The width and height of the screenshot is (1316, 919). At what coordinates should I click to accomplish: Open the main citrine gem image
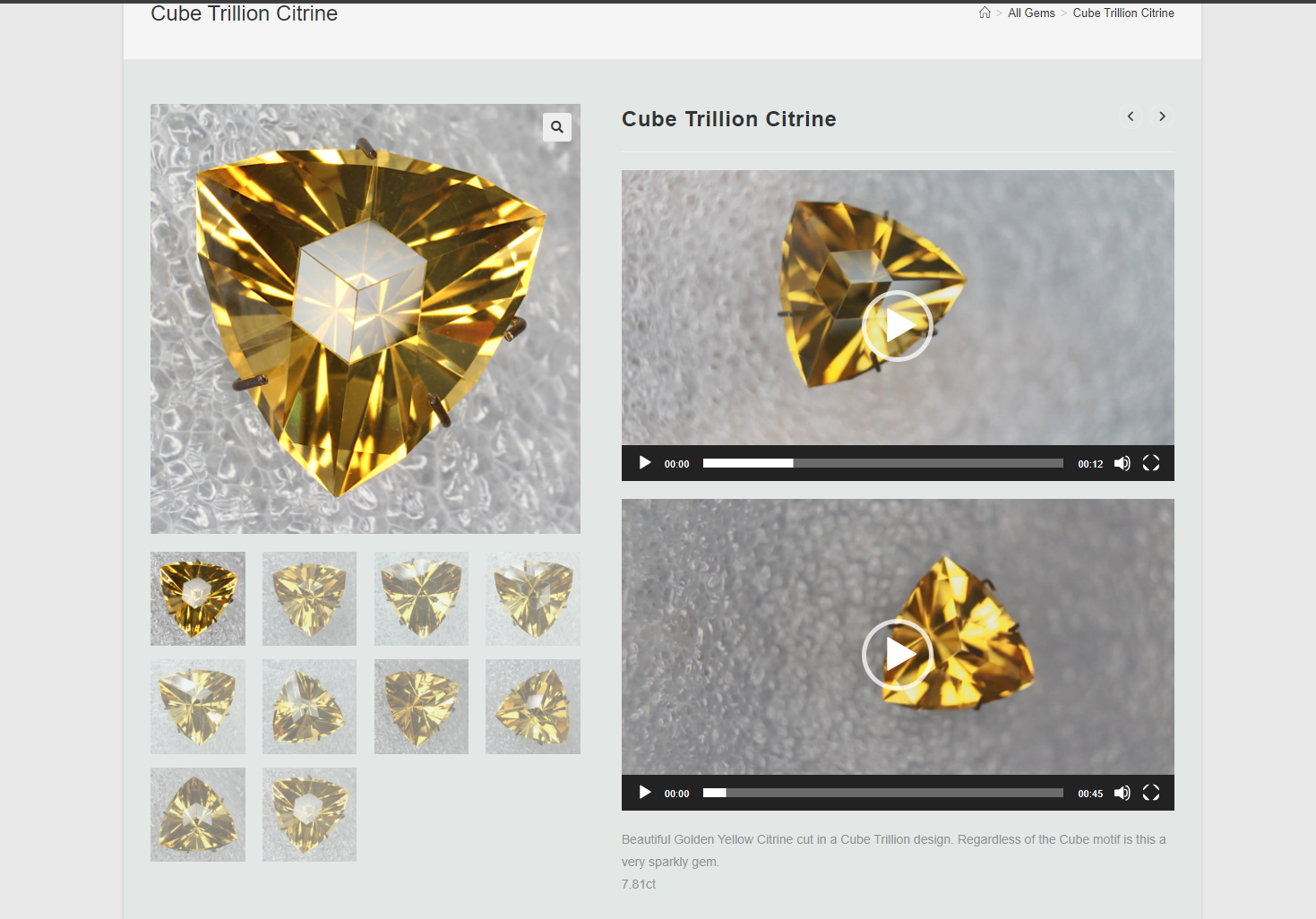(366, 319)
